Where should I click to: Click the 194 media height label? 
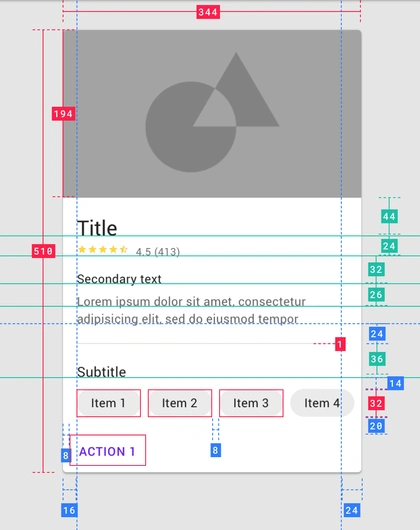pyautogui.click(x=64, y=114)
